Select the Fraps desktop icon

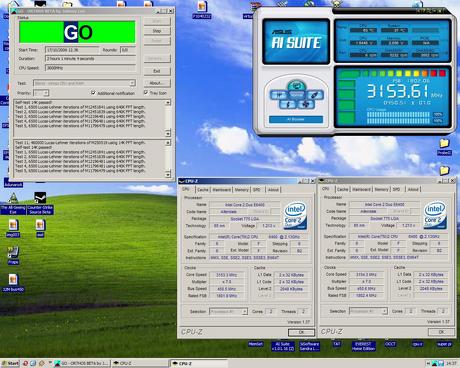point(13,256)
